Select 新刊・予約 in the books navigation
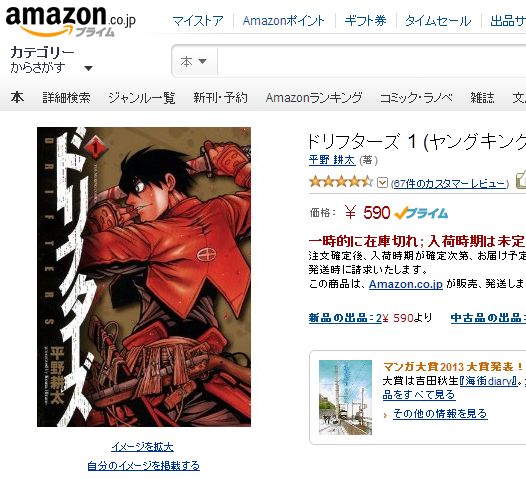The image size is (526, 479). pyautogui.click(x=220, y=98)
